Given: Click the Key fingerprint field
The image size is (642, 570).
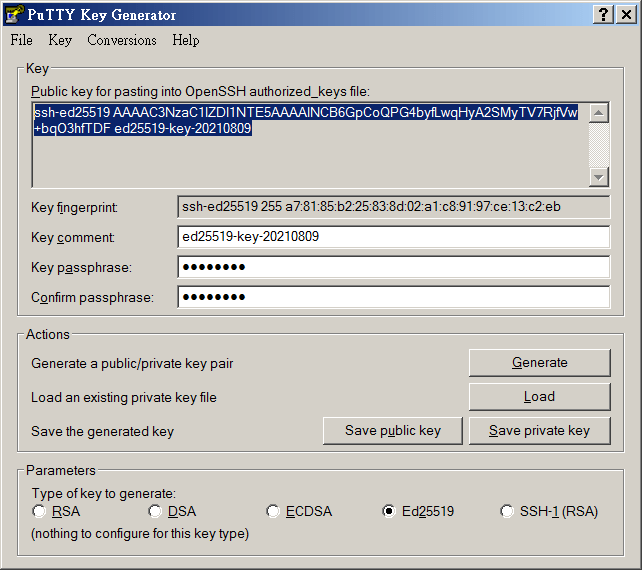Looking at the screenshot, I should pyautogui.click(x=393, y=207).
